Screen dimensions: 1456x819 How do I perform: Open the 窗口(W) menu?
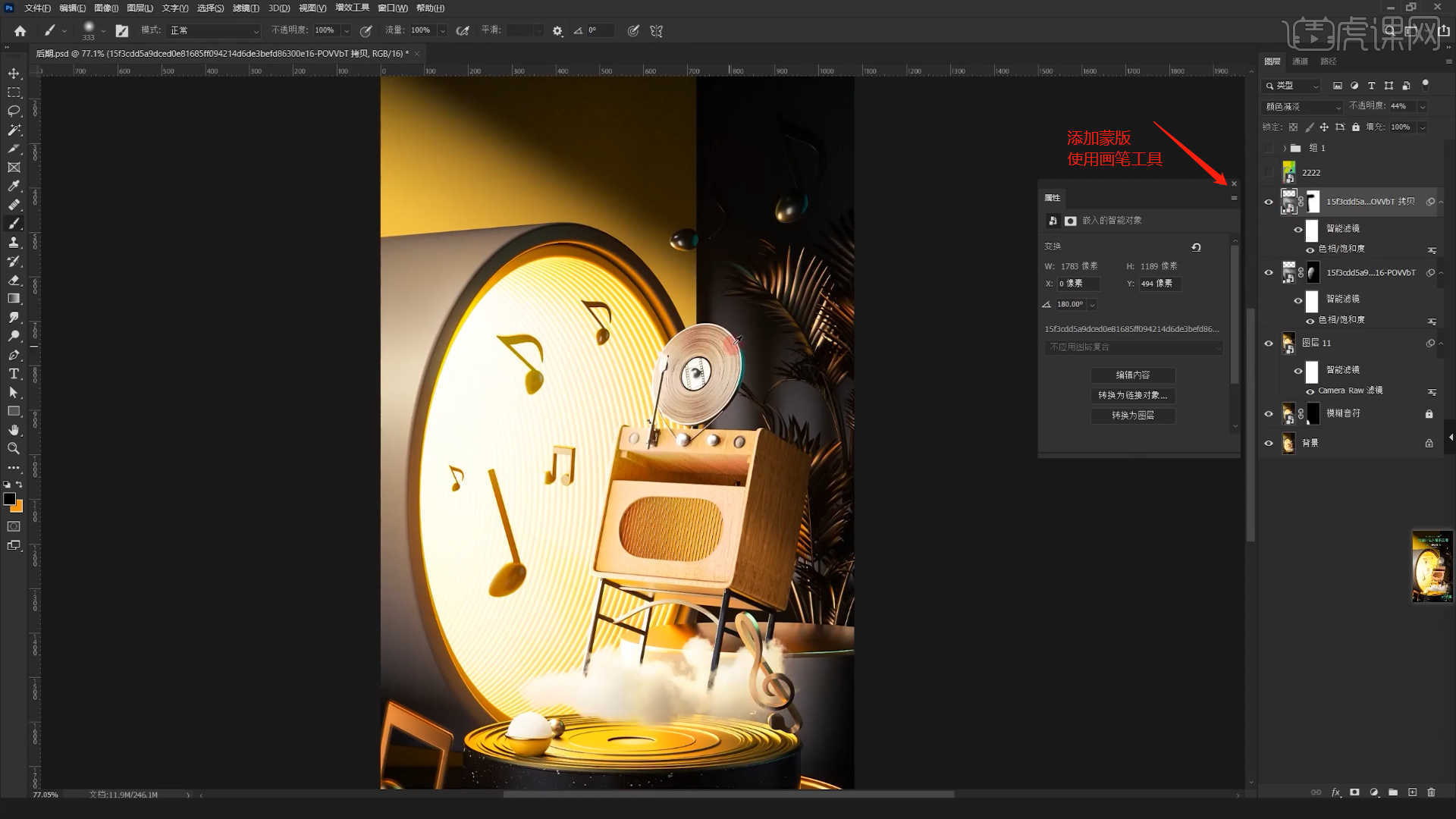[392, 8]
